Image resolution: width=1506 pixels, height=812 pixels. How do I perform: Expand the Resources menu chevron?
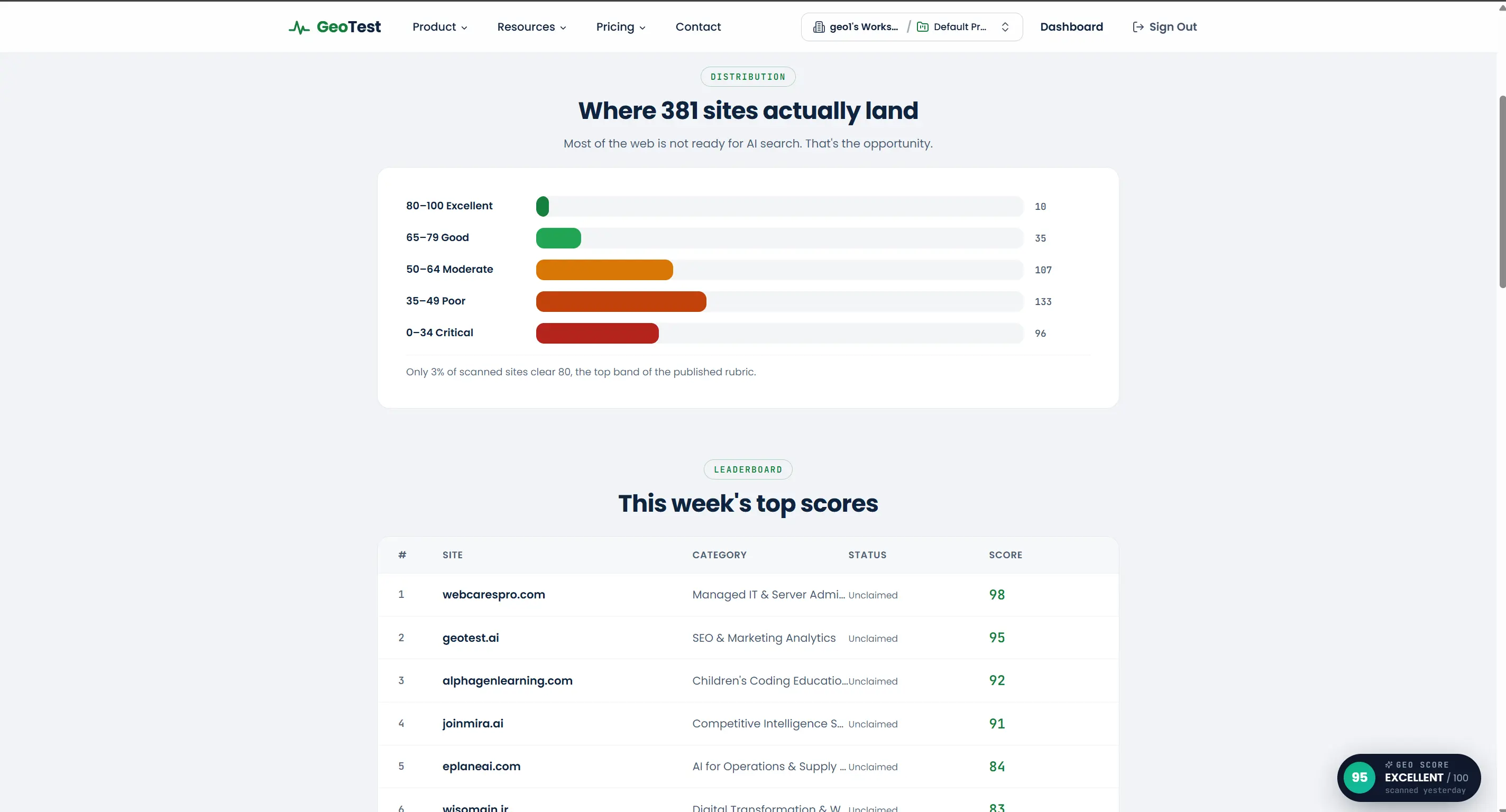point(563,27)
